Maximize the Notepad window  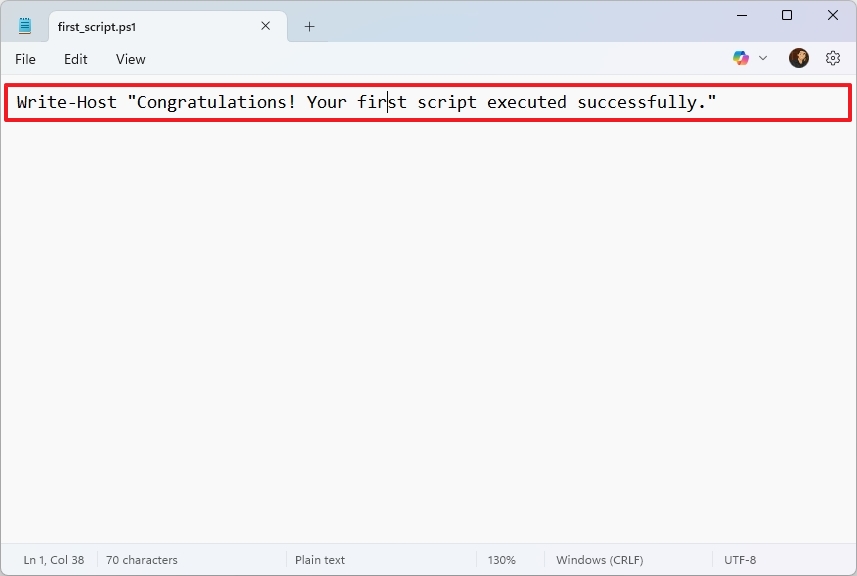tap(787, 15)
